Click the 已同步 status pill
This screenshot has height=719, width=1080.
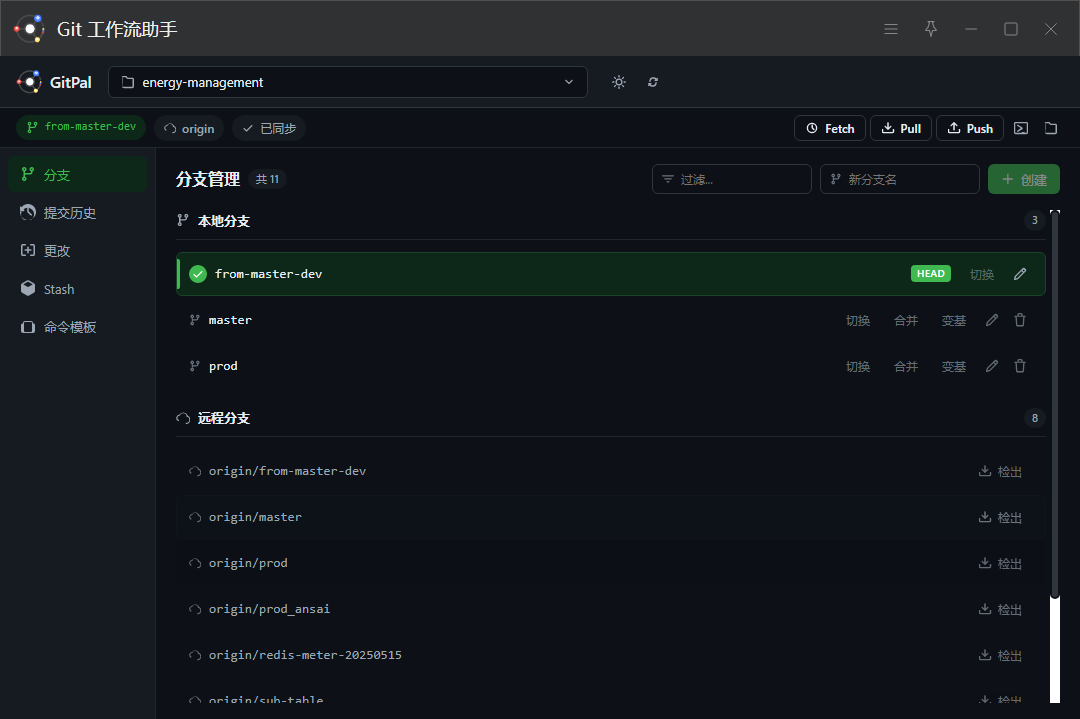269,128
